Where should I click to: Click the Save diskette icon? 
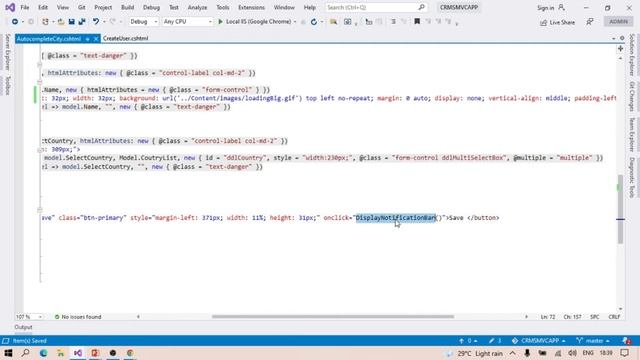click(71, 22)
